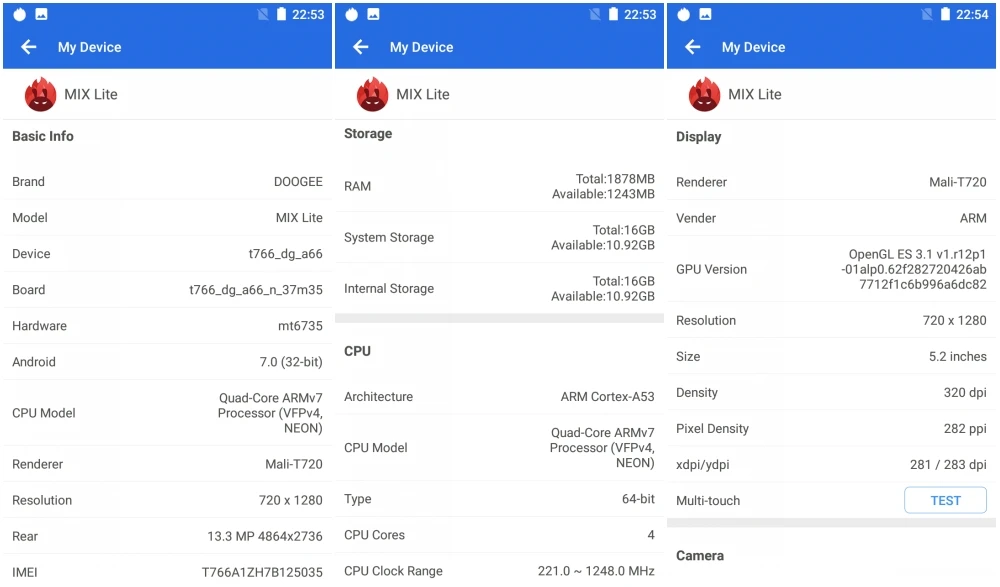
Task: Tap the CPU section header
Action: pos(357,351)
